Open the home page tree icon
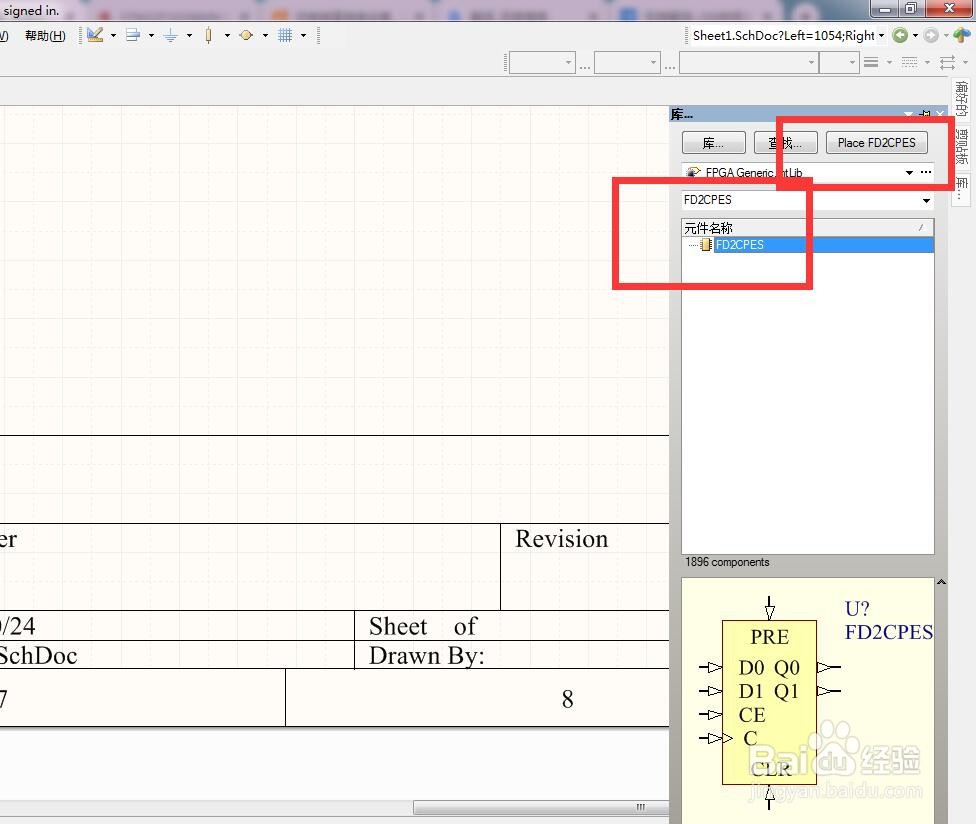This screenshot has height=824, width=976. click(962, 35)
